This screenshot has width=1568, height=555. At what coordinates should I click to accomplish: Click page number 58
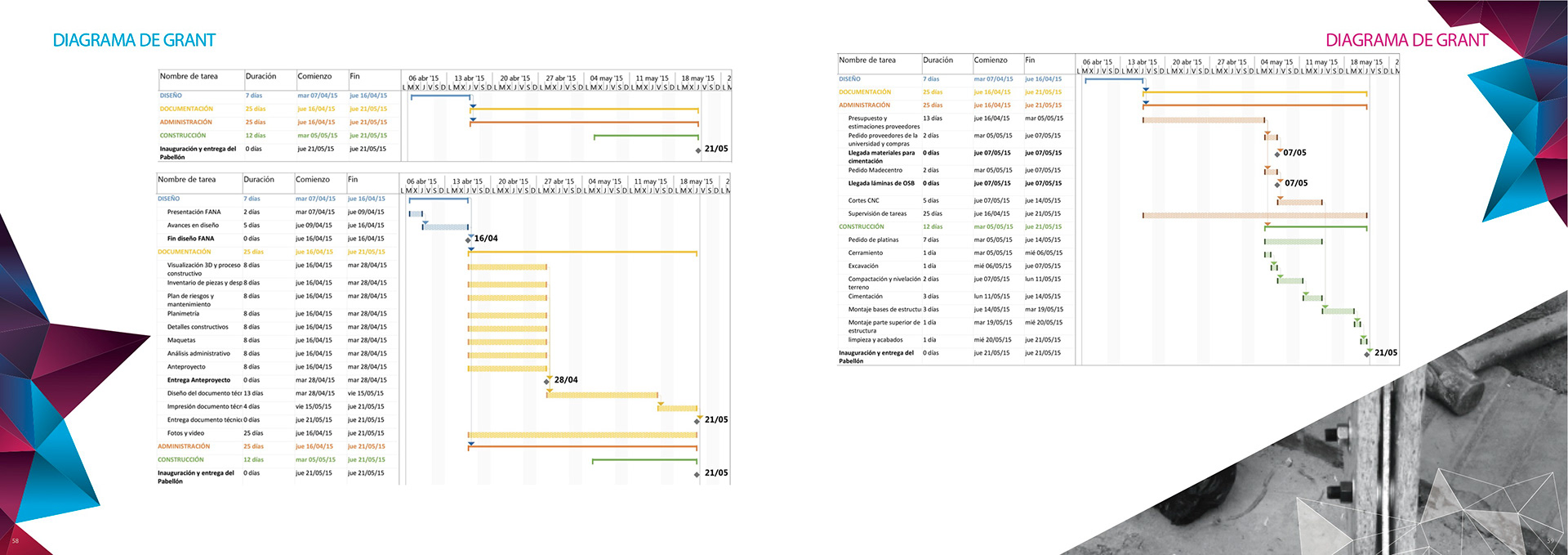click(x=15, y=540)
